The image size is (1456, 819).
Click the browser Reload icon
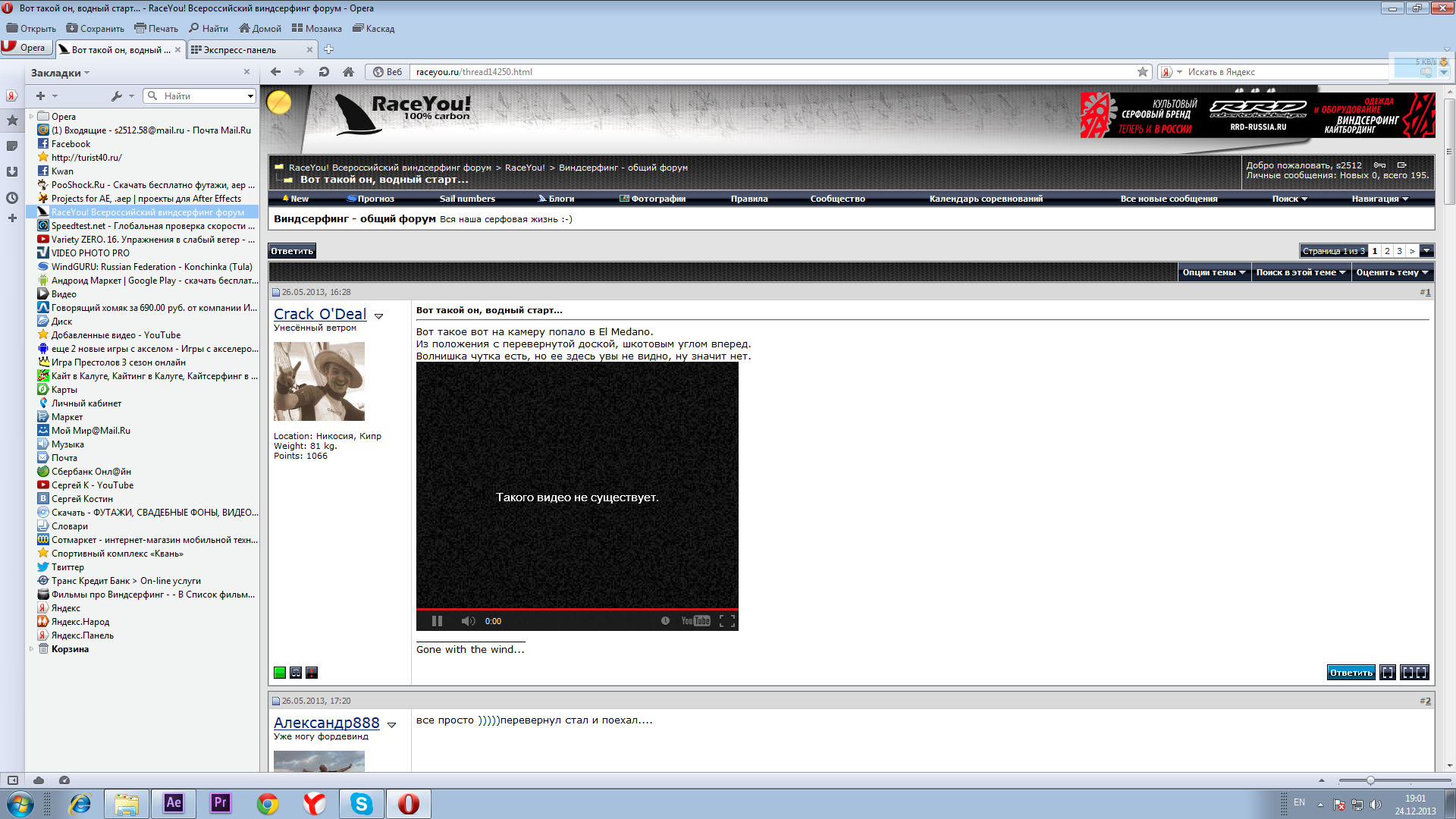(324, 72)
